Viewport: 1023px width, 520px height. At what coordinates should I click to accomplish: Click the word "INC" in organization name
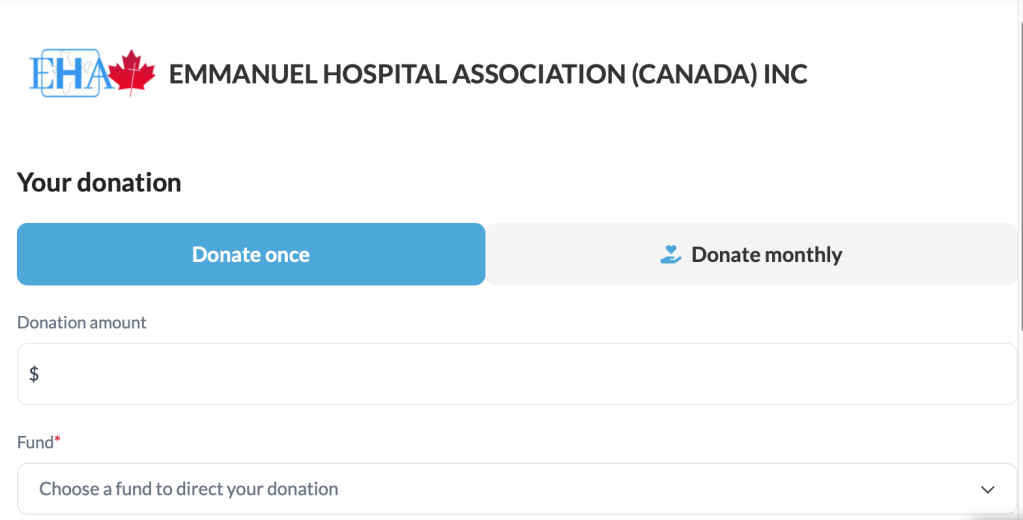pos(785,74)
